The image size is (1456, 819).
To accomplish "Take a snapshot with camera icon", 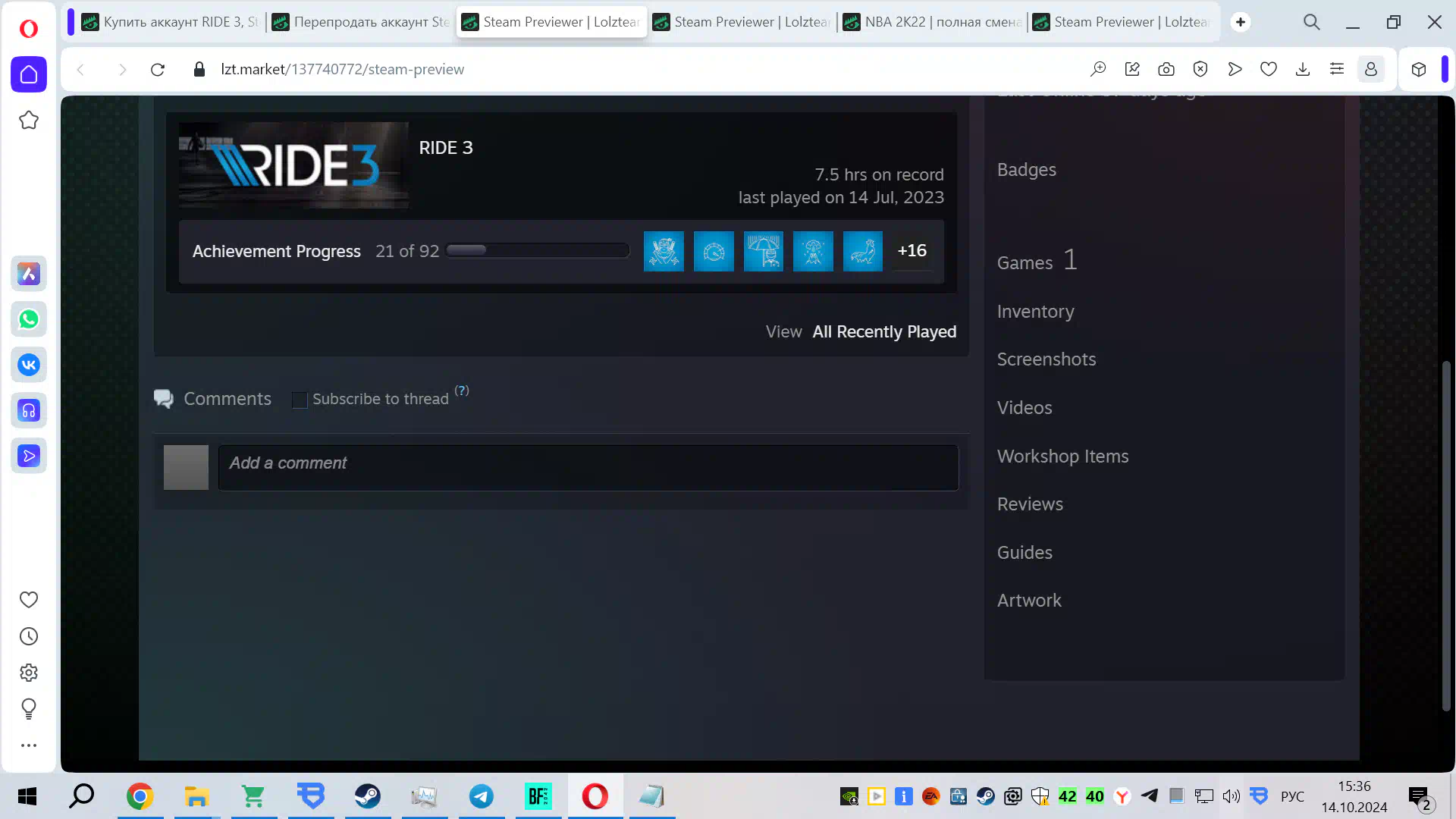I will click(x=1166, y=70).
